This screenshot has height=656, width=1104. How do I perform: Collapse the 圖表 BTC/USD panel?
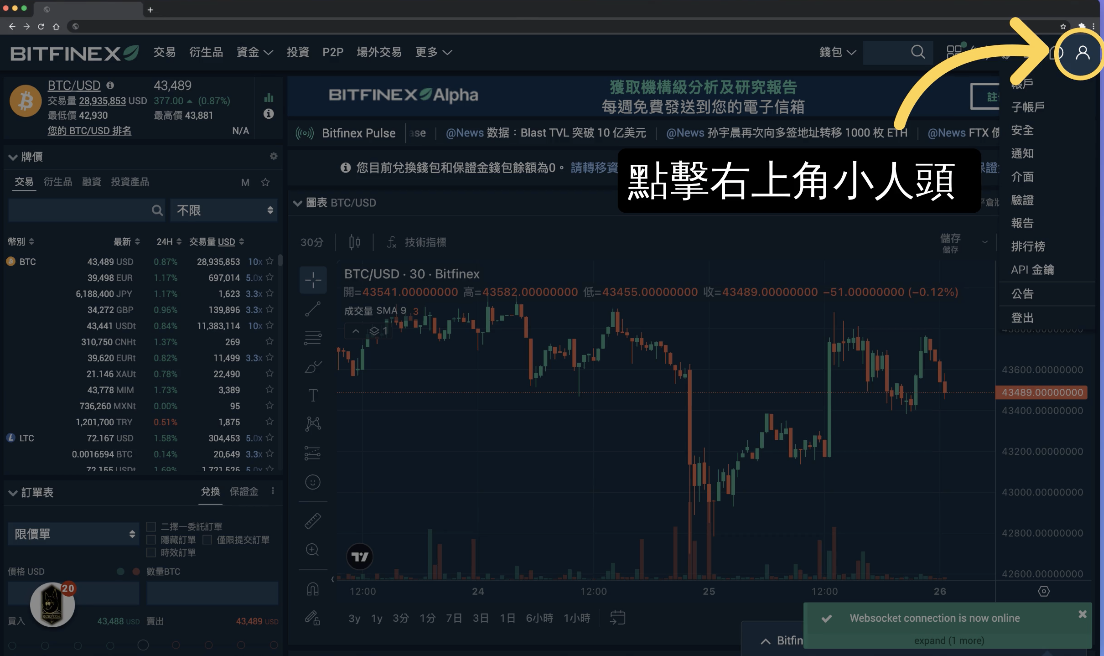[x=297, y=203]
